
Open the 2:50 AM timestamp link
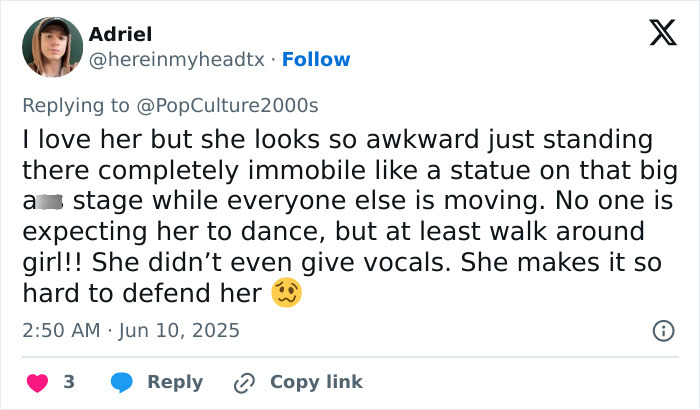tap(61, 330)
